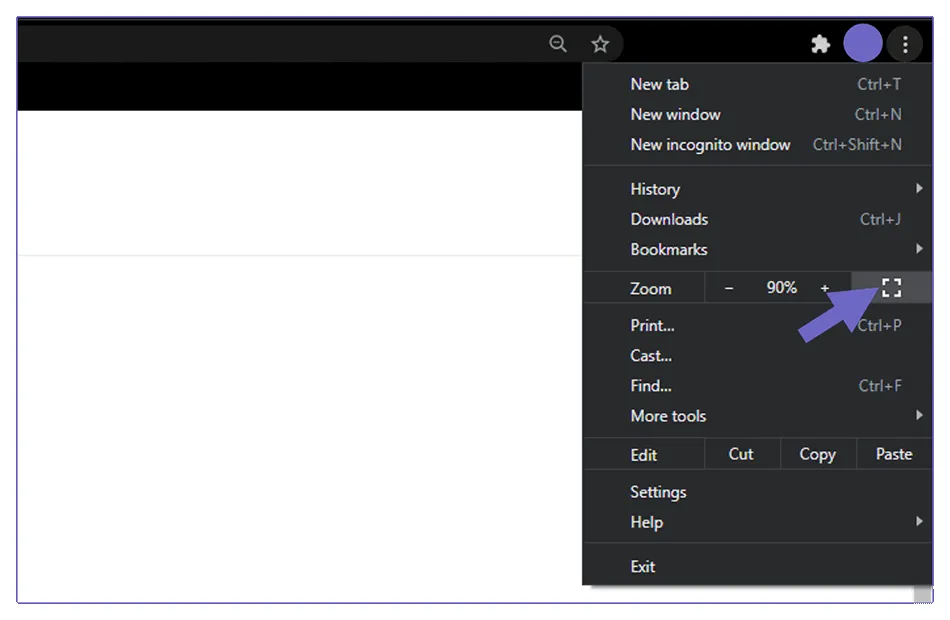
Task: Open Settings from the menu
Action: click(x=757, y=492)
